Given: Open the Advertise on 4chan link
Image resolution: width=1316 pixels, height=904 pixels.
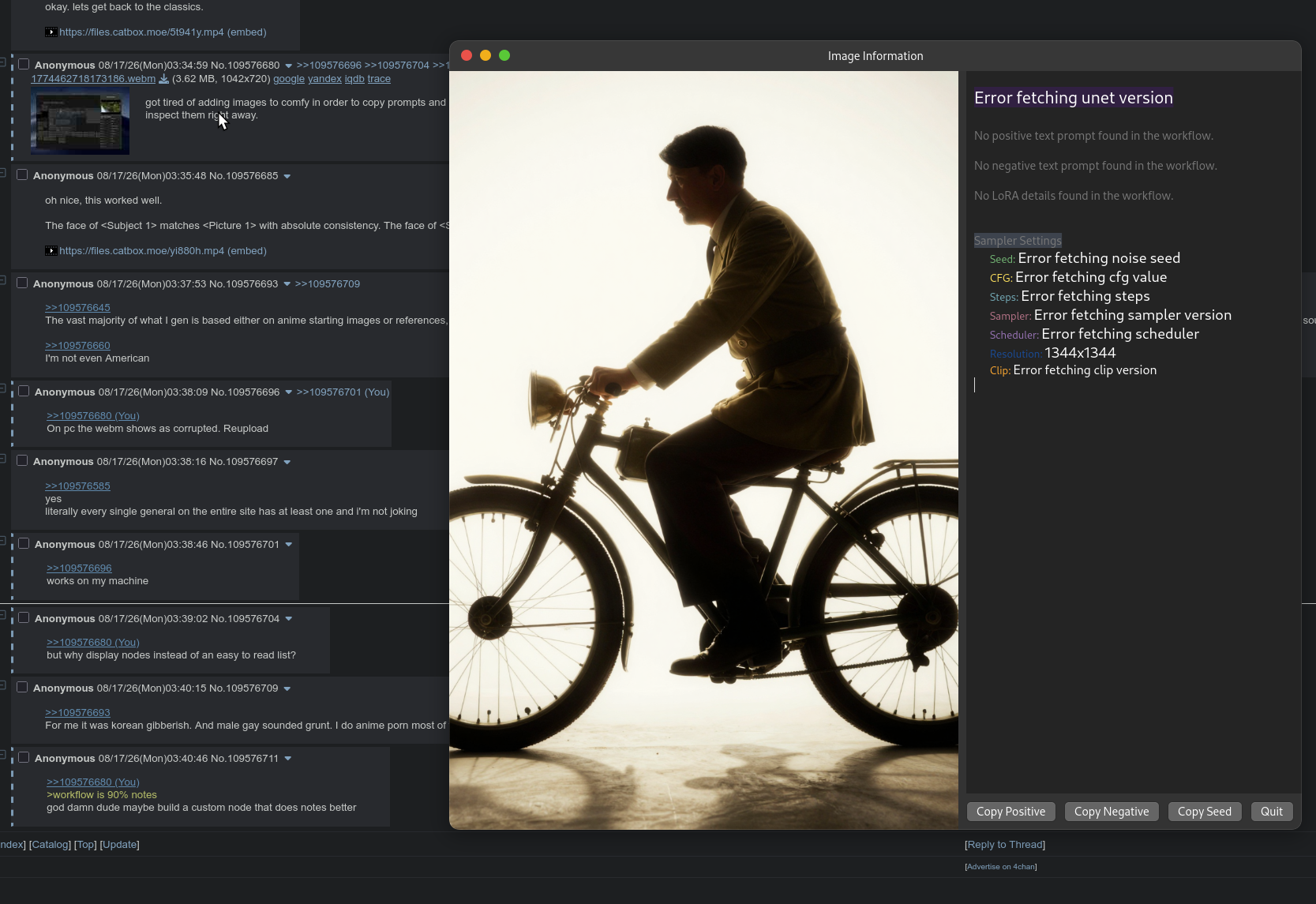Looking at the screenshot, I should tap(1001, 867).
